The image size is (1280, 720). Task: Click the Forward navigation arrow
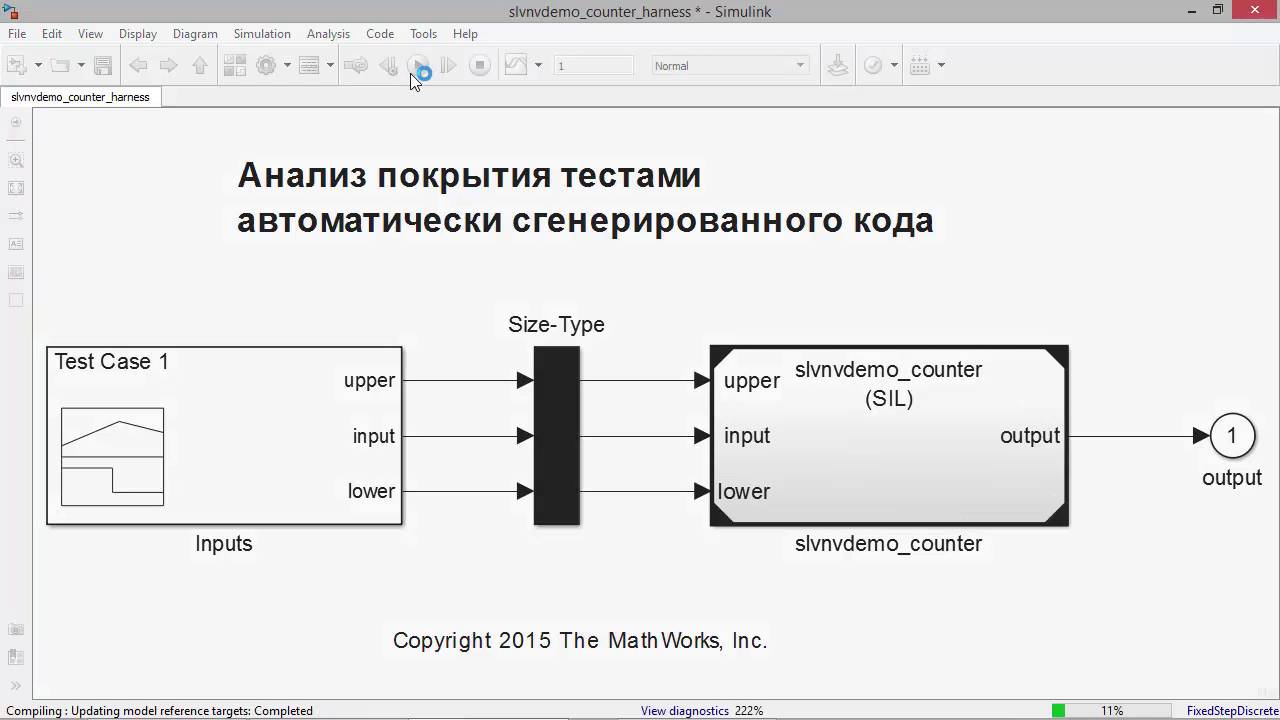coord(169,66)
